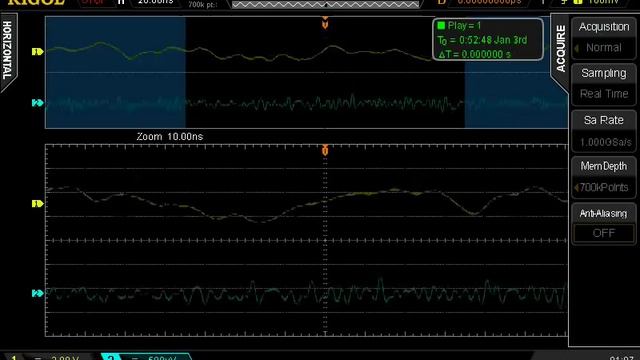Click the Zoom 10.00ns label
Image resolution: width=640 pixels, height=360 pixels.
(x=169, y=137)
